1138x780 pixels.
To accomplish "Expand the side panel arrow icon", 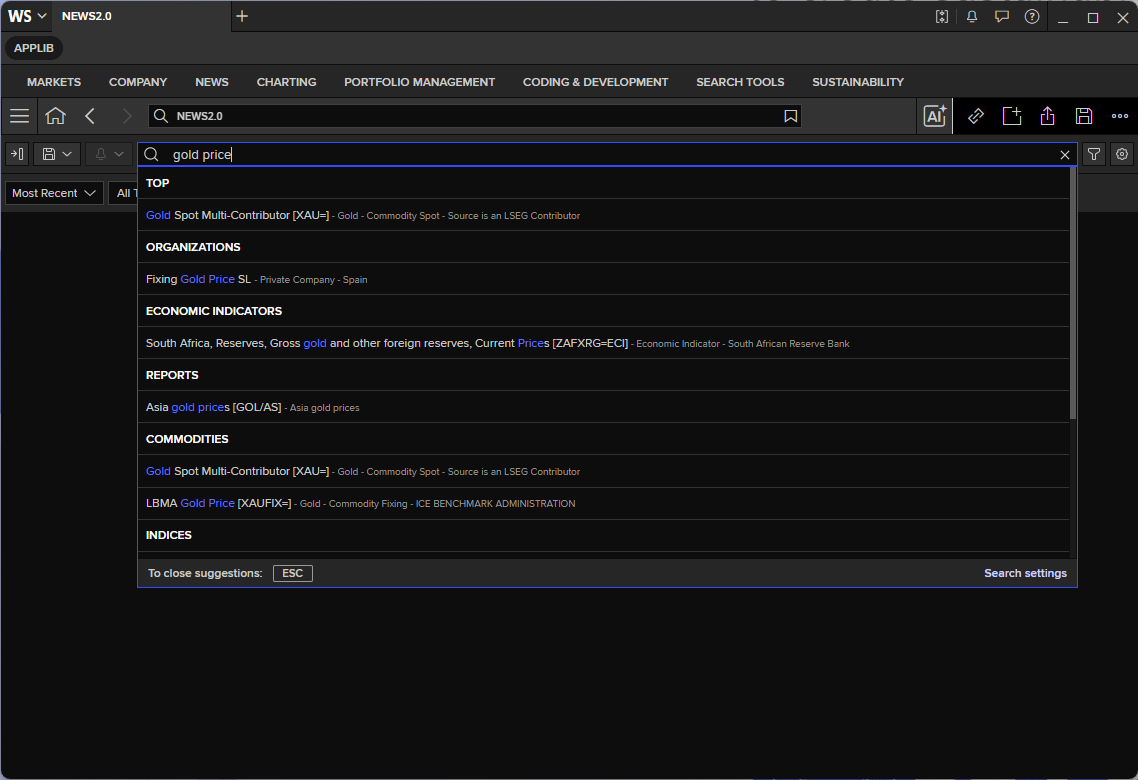I will pos(17,154).
